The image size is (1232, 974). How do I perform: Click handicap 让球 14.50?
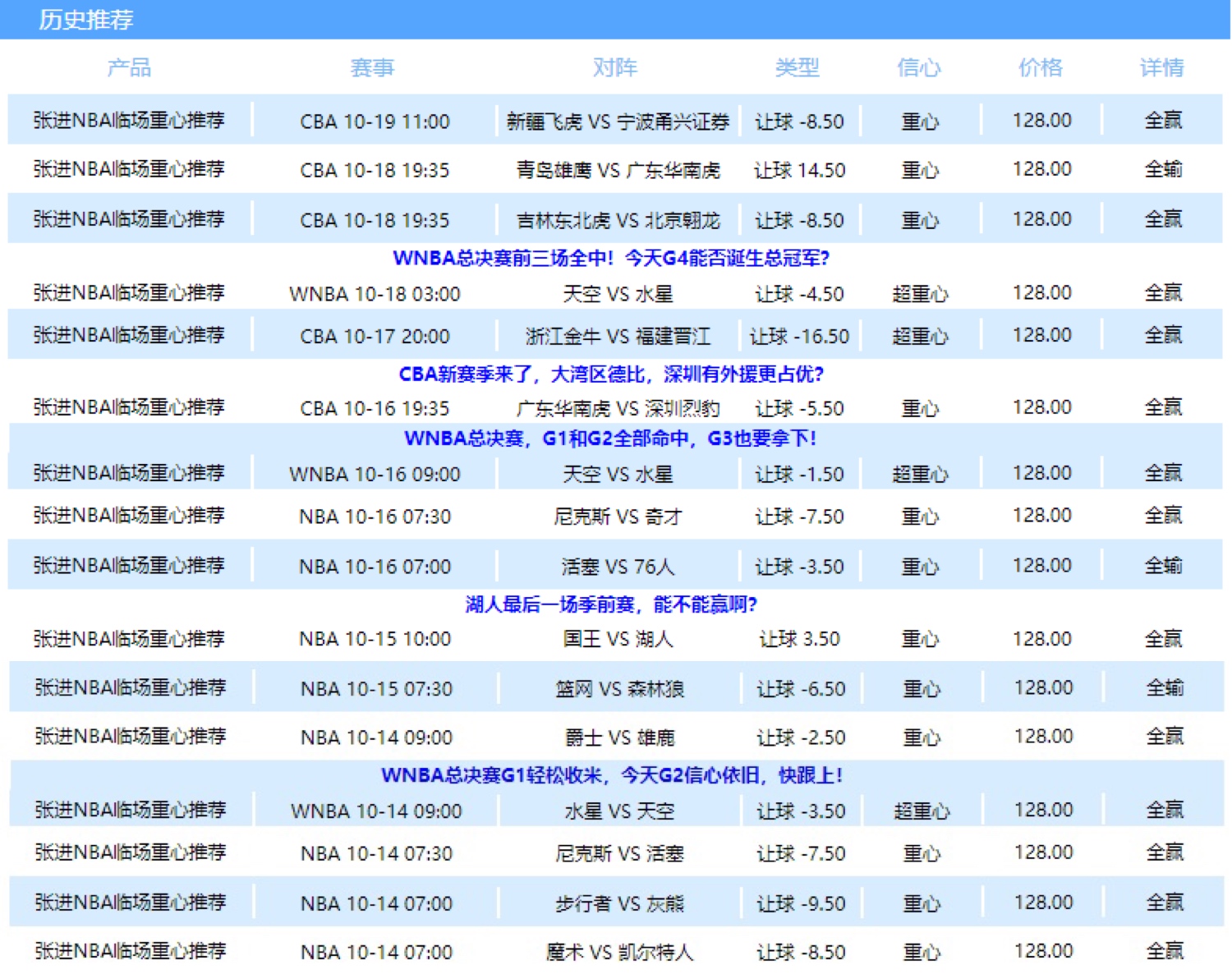click(x=799, y=170)
